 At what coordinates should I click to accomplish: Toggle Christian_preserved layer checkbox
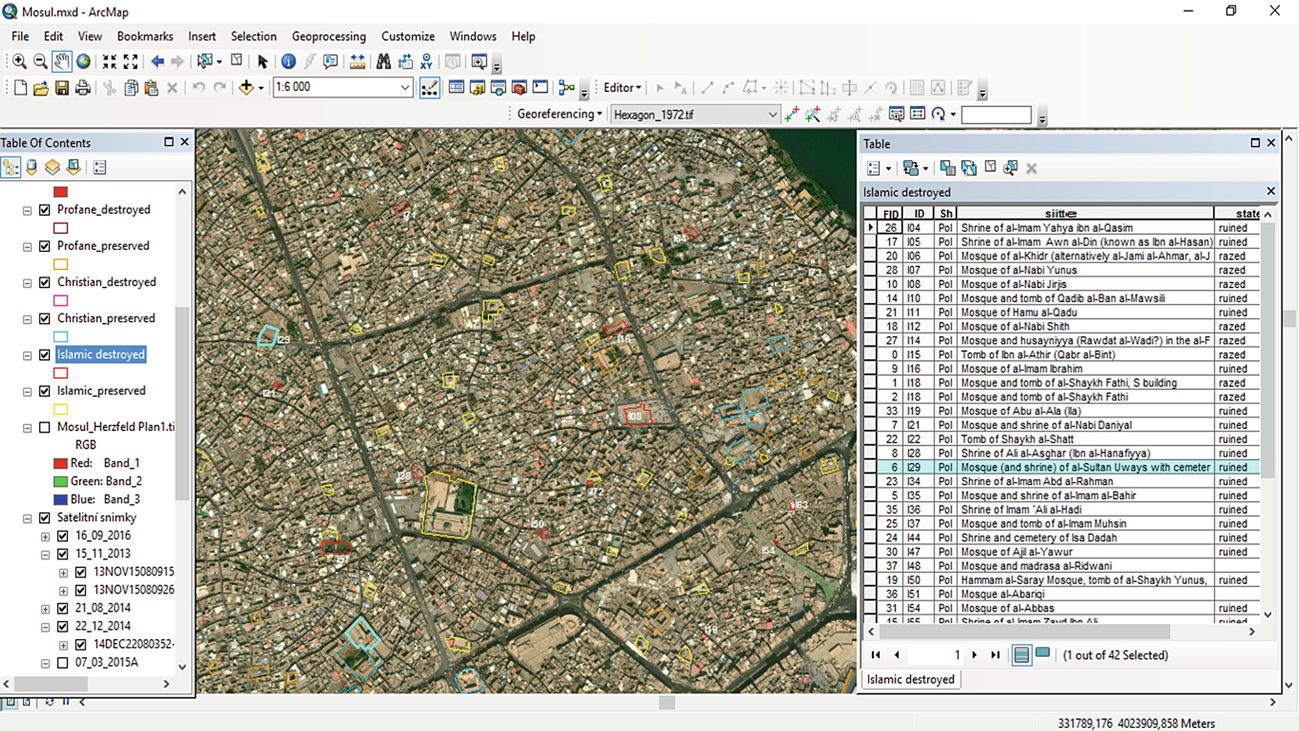45,319
